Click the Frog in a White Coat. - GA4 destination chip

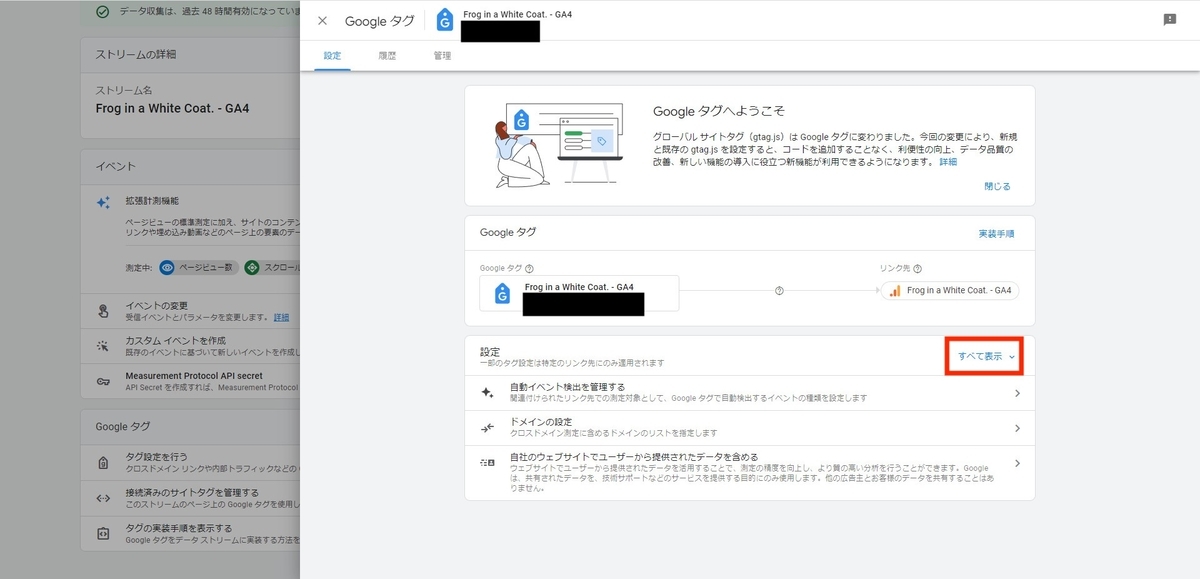(950, 290)
